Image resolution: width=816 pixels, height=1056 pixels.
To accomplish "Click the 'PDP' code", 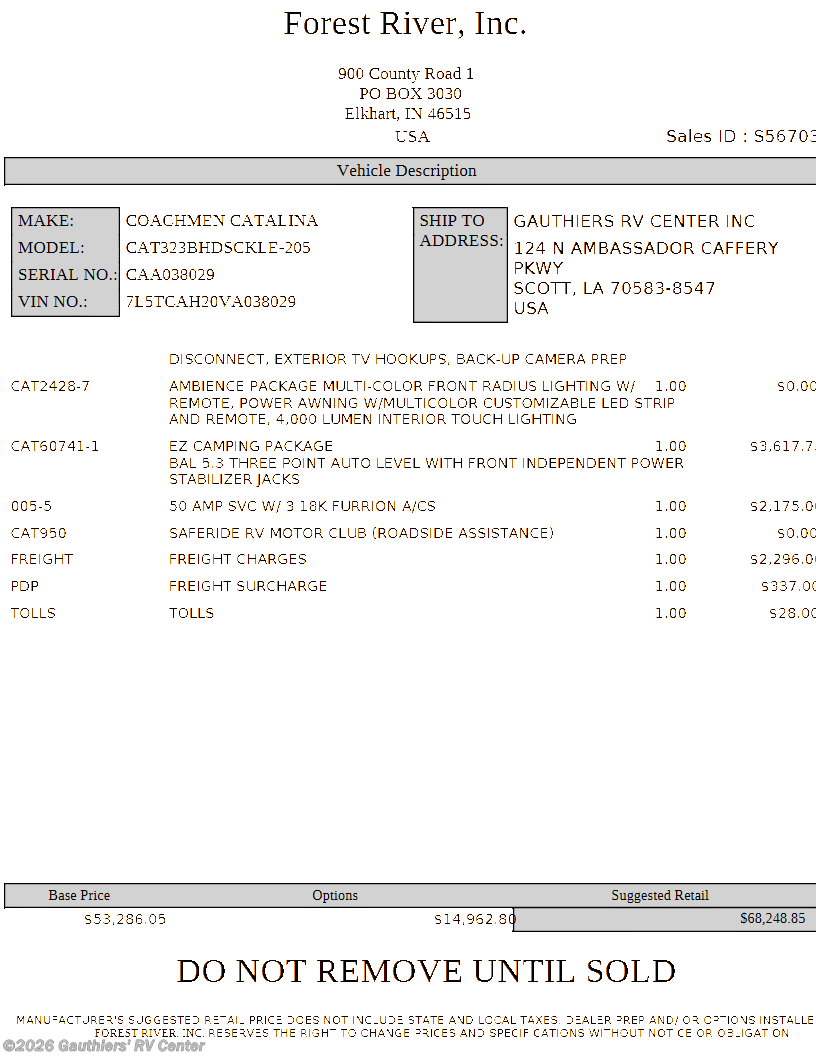I will pos(24,586).
